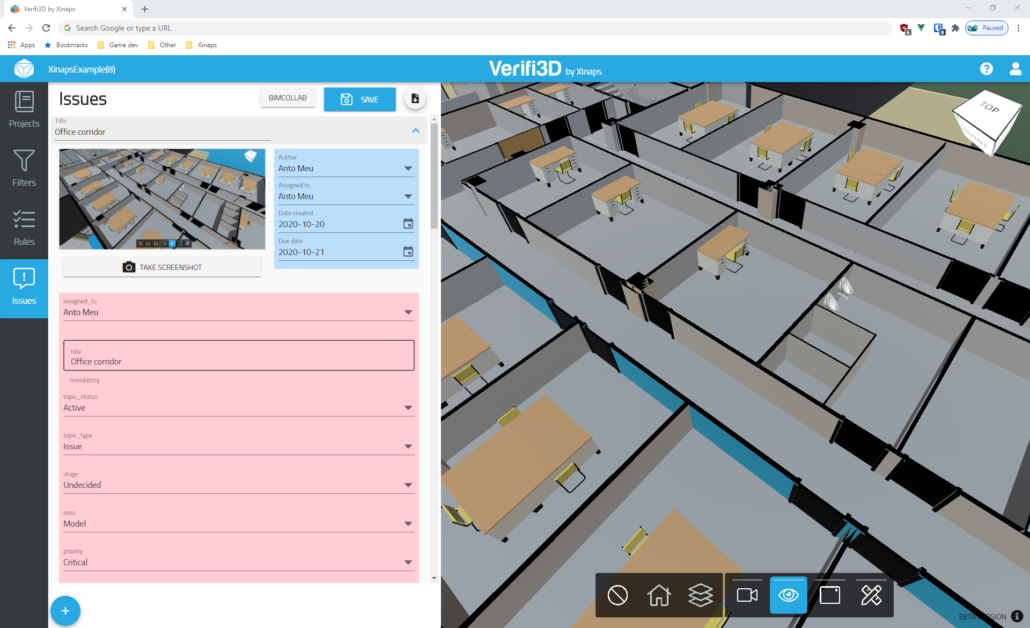Open the topic_status Active dropdown
Viewport: 1030px width, 628px height.
[238, 404]
